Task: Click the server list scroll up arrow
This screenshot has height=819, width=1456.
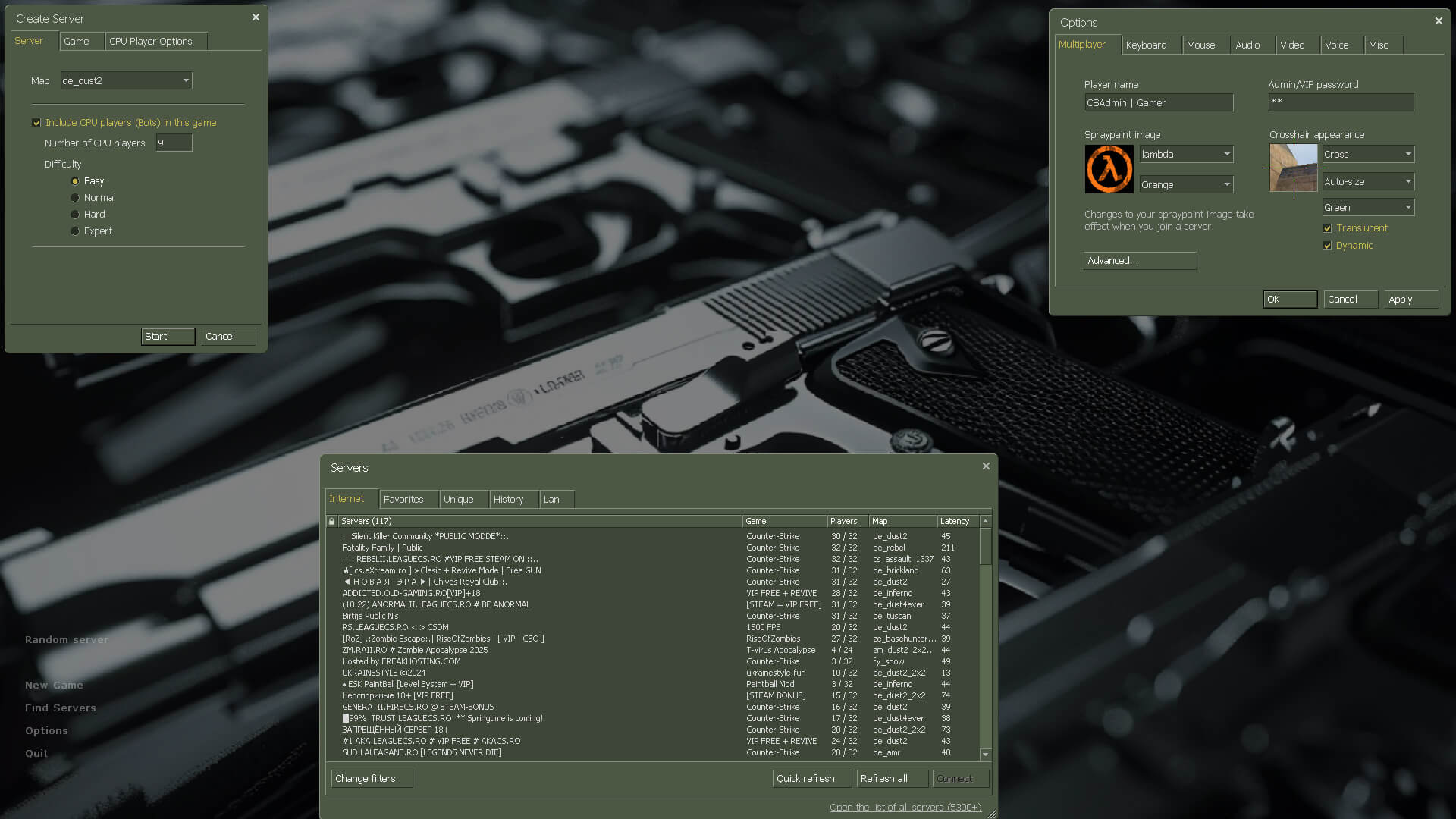Action: click(x=985, y=521)
